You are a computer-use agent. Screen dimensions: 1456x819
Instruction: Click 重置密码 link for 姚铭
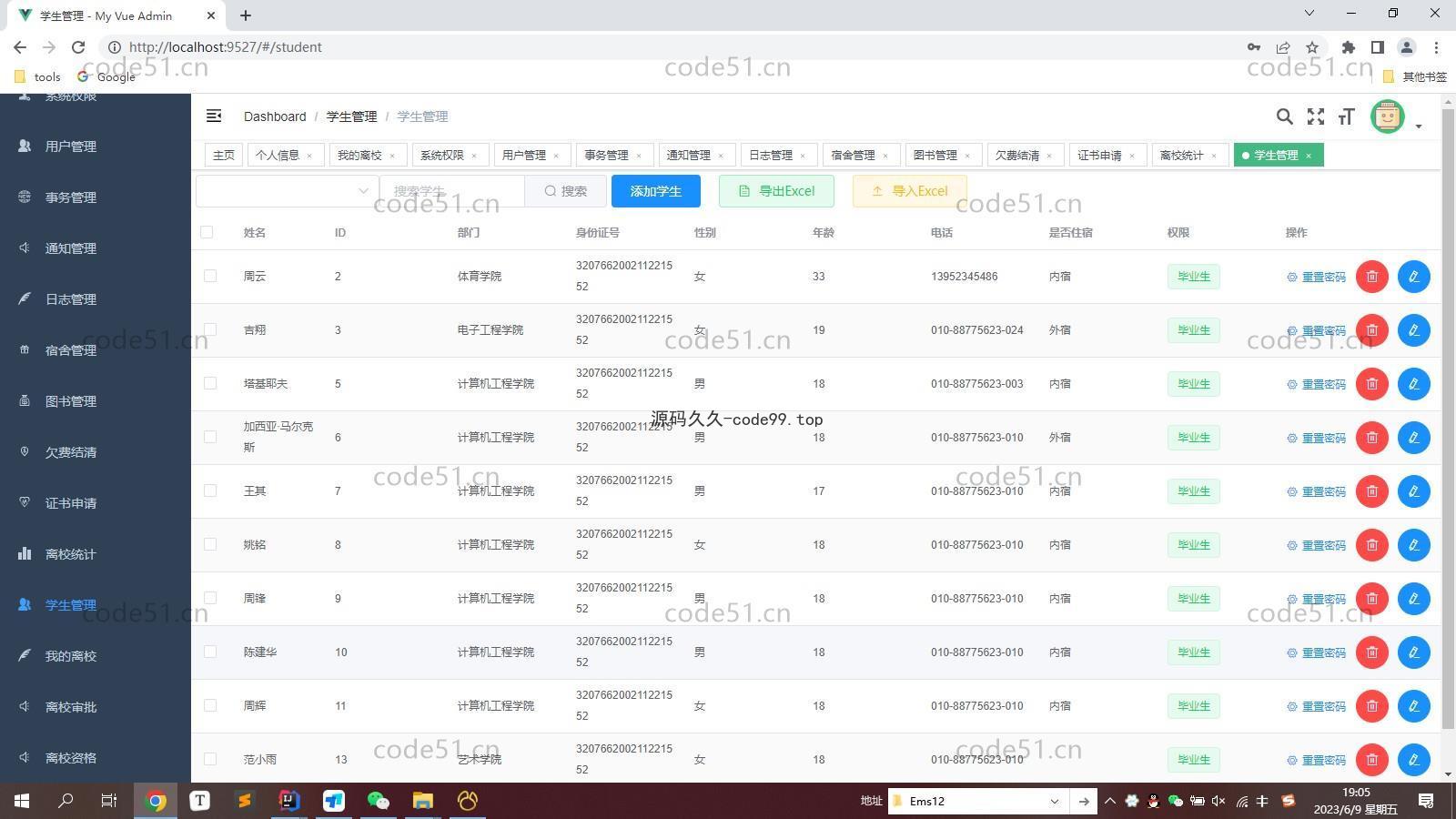pyautogui.click(x=1316, y=545)
